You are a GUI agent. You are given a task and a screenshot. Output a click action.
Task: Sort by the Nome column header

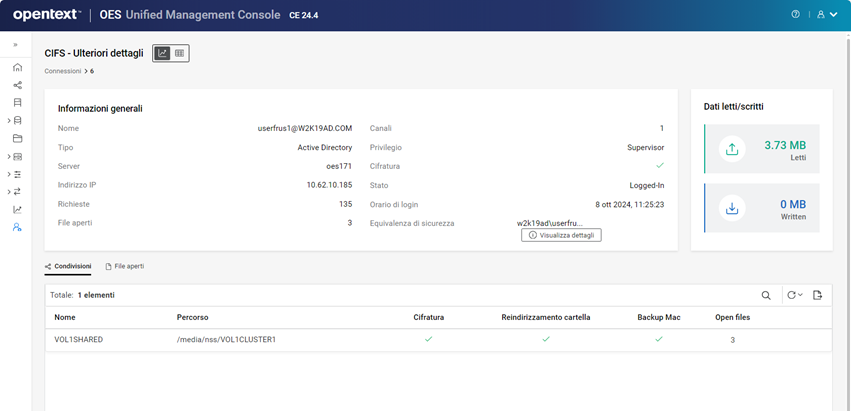pyautogui.click(x=65, y=317)
